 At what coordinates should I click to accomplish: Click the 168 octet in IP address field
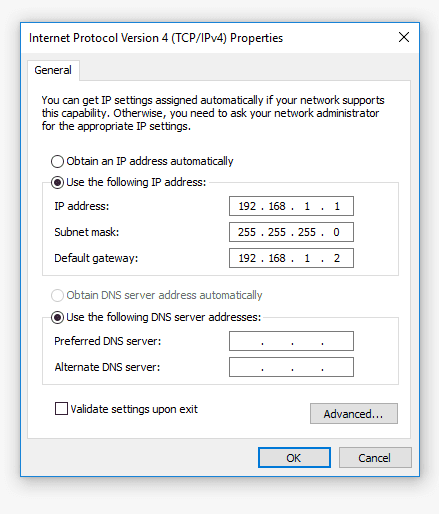277,206
